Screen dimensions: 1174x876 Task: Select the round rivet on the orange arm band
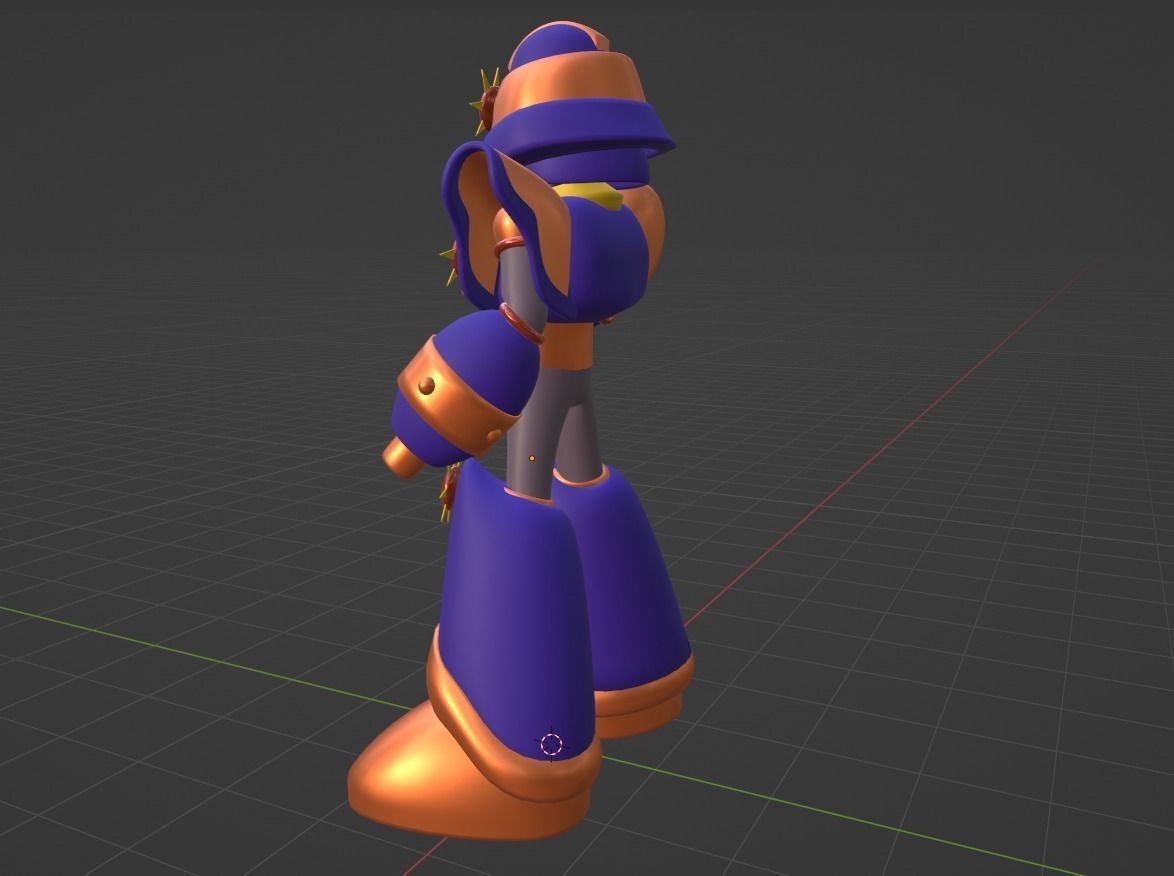click(426, 386)
